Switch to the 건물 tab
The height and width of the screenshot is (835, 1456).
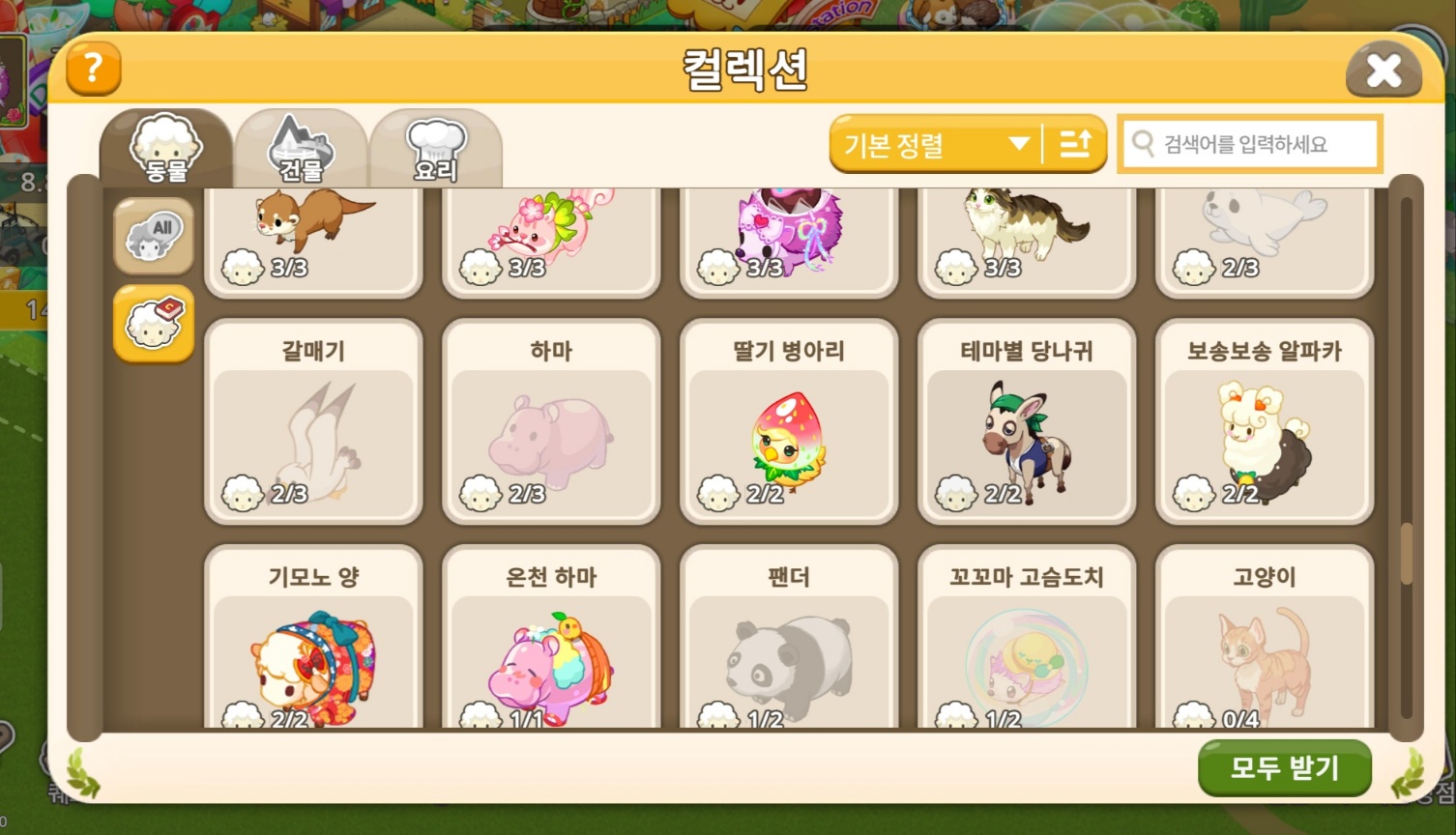[301, 149]
